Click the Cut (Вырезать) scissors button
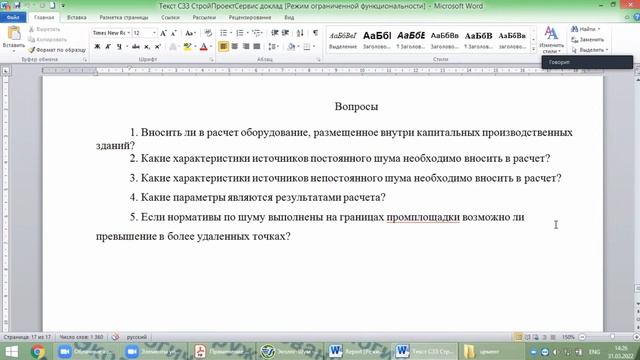Screen dimensions: 640x360 pyautogui.click(x=44, y=29)
